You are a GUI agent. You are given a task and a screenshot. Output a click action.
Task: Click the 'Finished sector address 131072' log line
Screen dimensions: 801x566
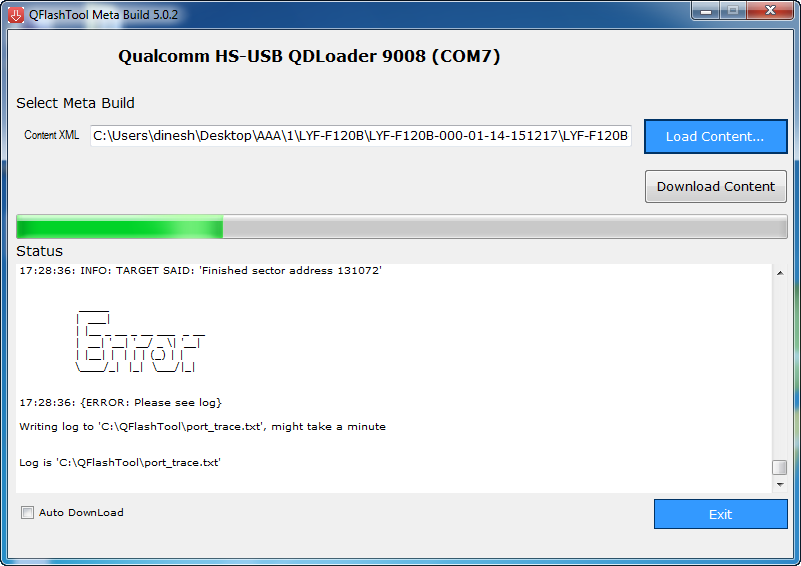[200, 270]
